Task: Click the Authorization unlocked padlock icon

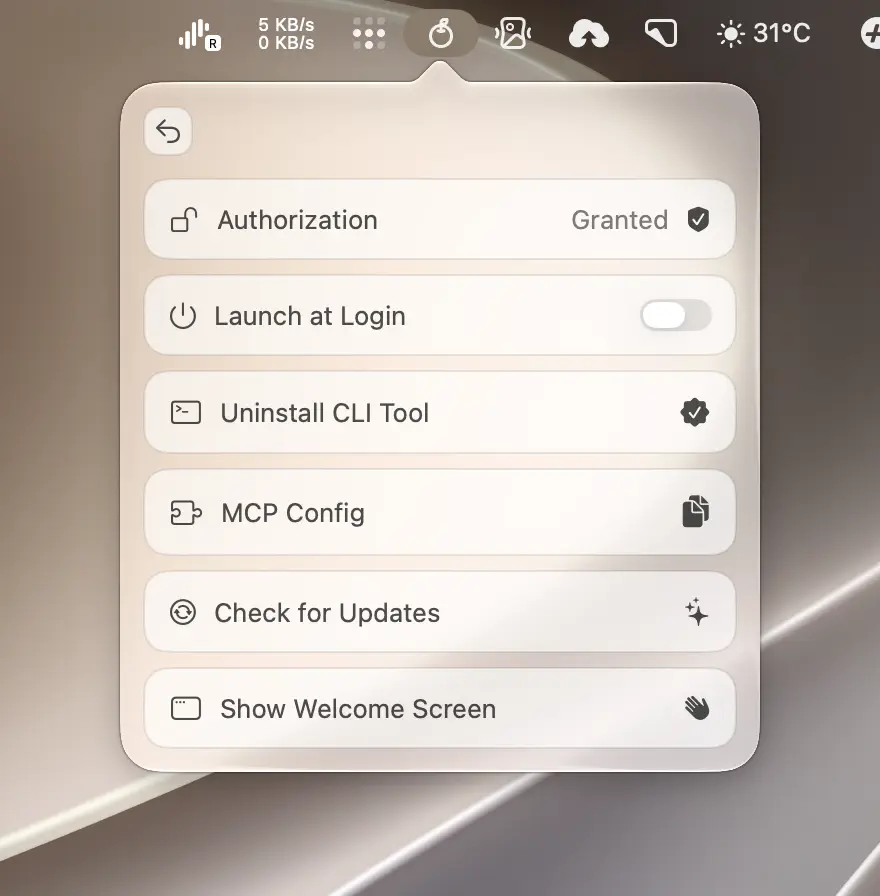Action: [183, 220]
